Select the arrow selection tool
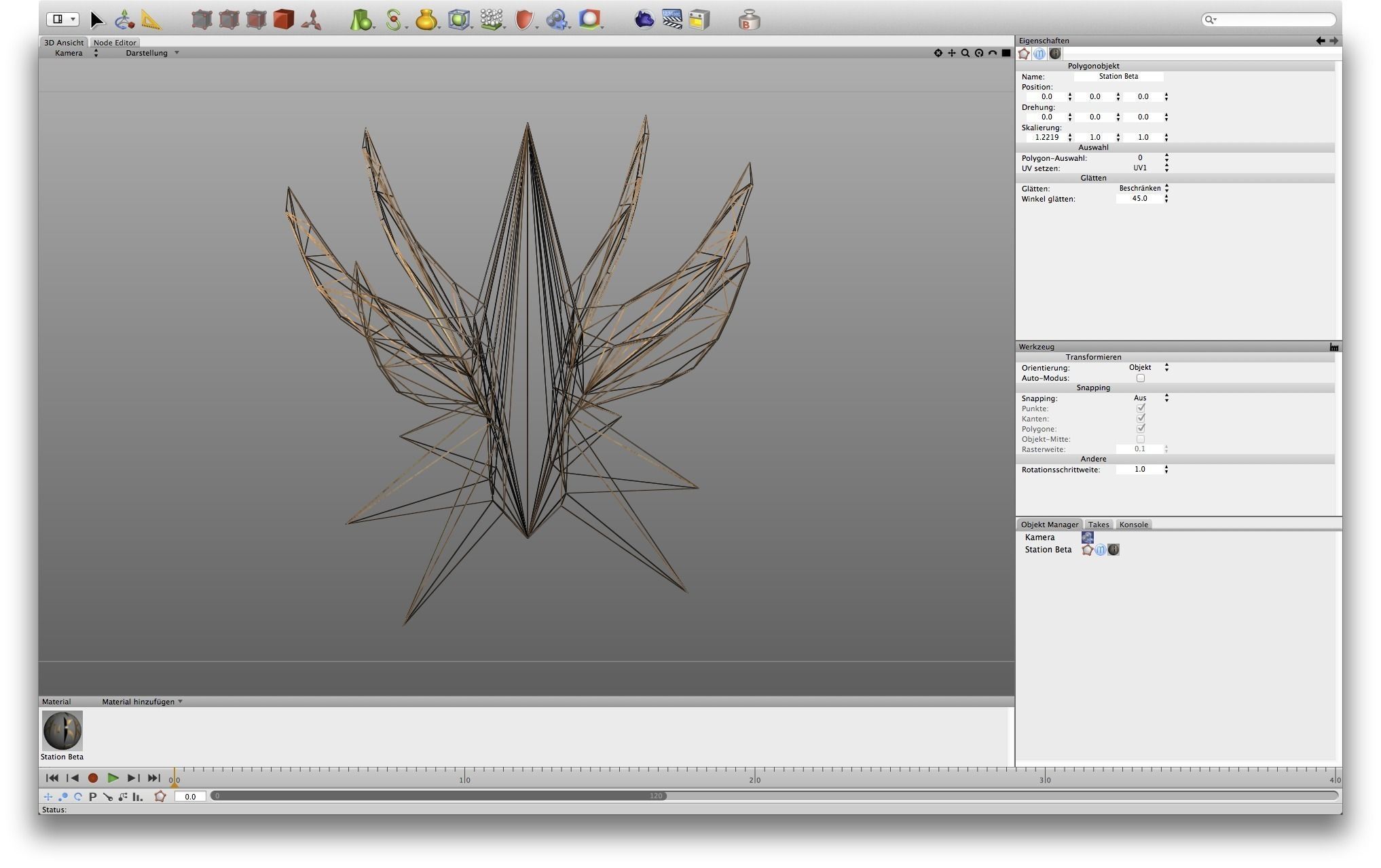Viewport: 1381px width, 868px height. click(96, 20)
